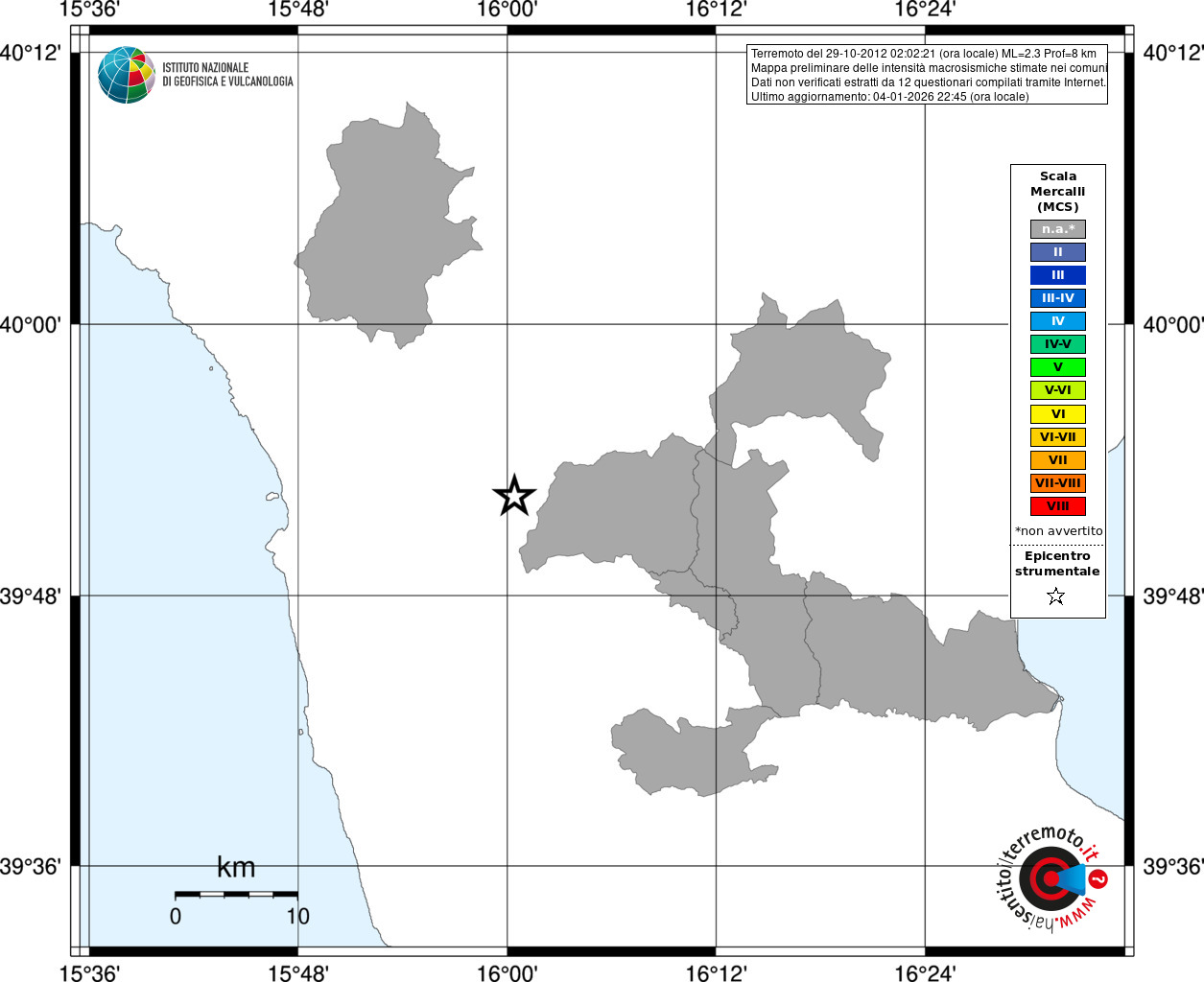Select the orange VII intensity swatch
This screenshot has height=982, width=1204.
click(x=1058, y=460)
